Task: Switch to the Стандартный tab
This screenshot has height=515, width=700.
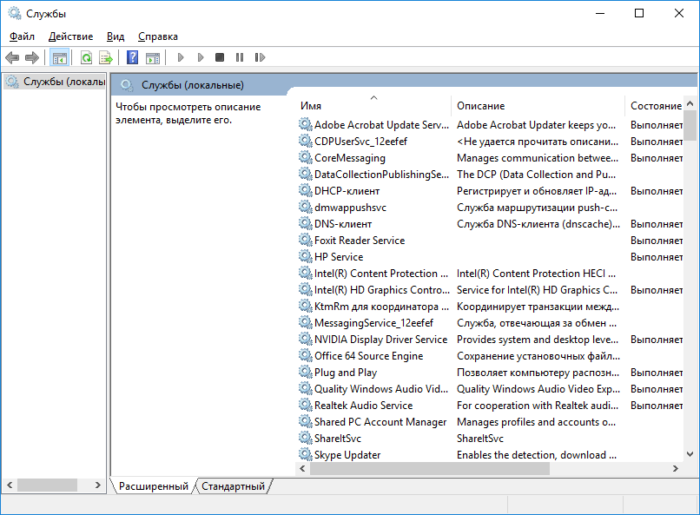Action: (233, 486)
